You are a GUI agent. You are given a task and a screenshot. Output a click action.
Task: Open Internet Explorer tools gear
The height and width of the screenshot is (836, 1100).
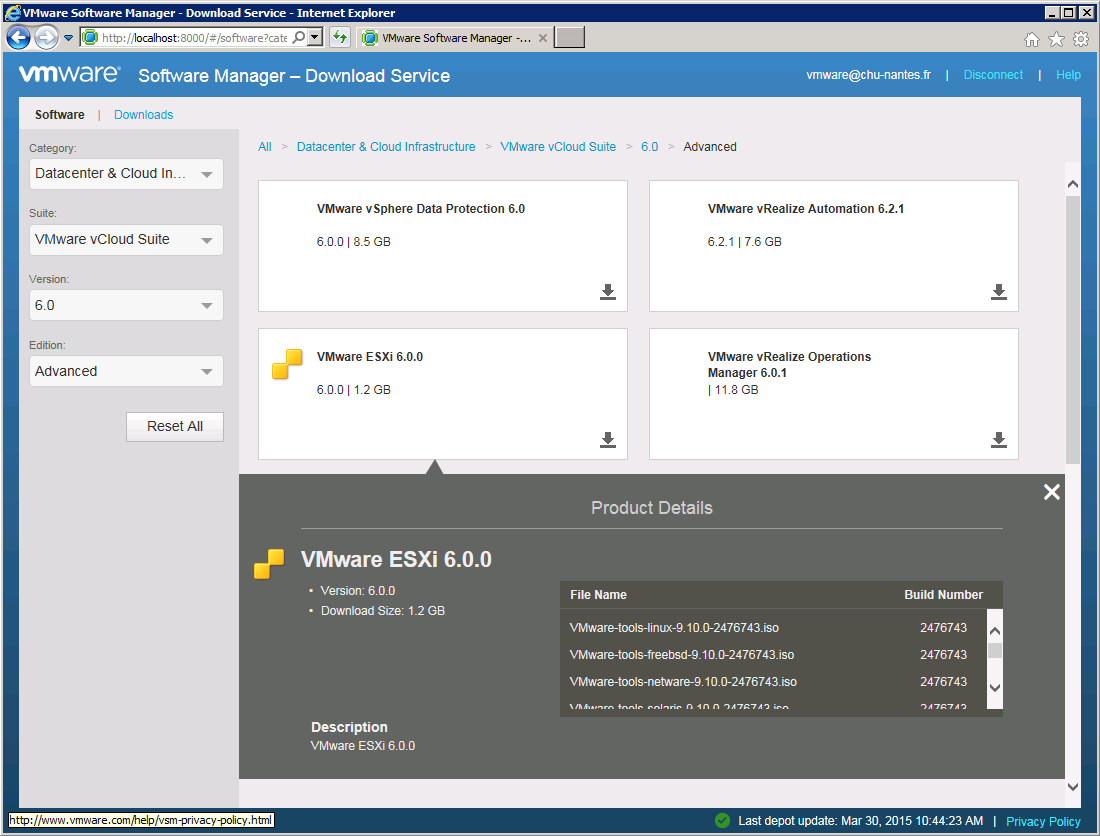(x=1080, y=39)
